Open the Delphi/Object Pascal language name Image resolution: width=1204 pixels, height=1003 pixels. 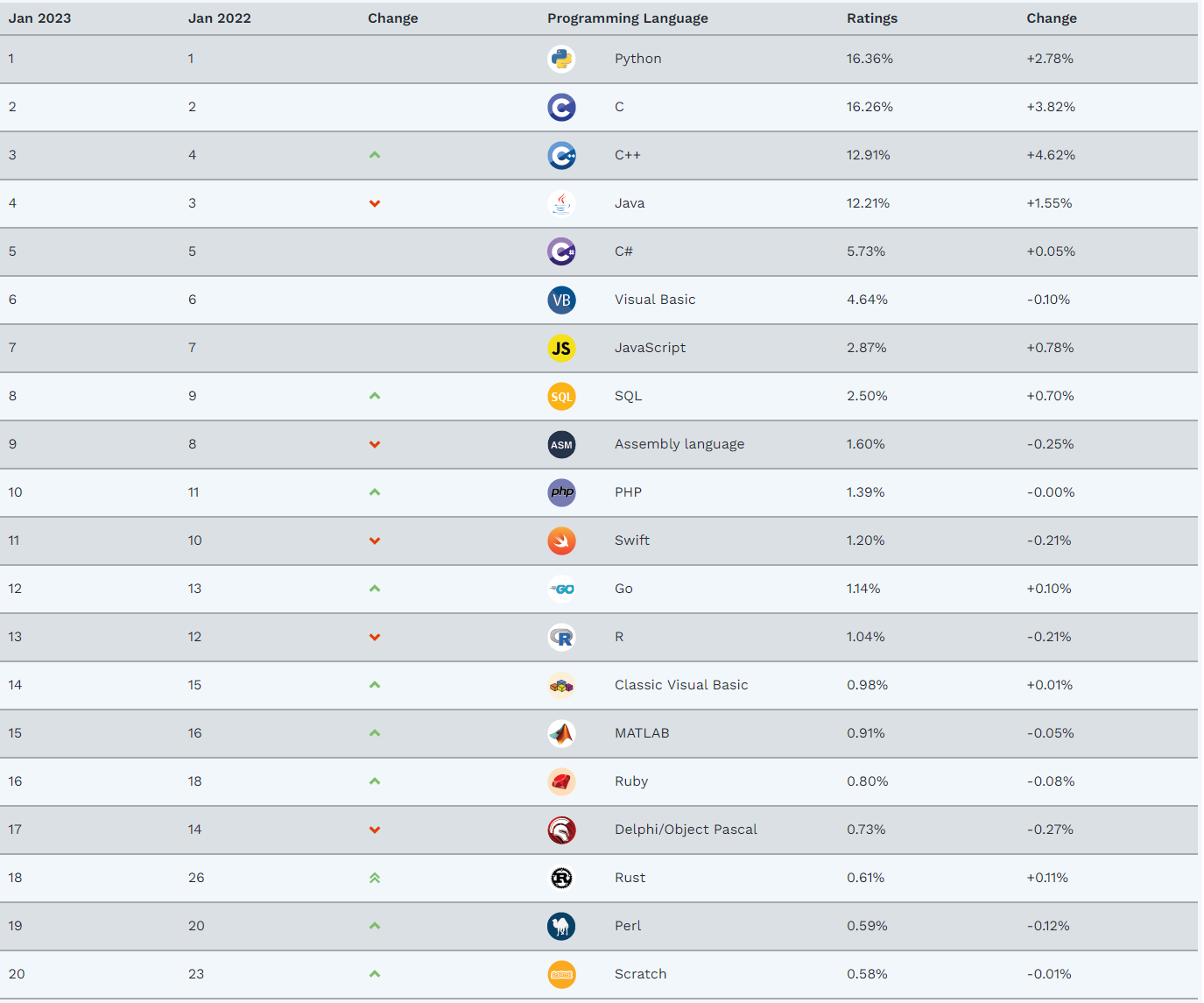click(686, 830)
